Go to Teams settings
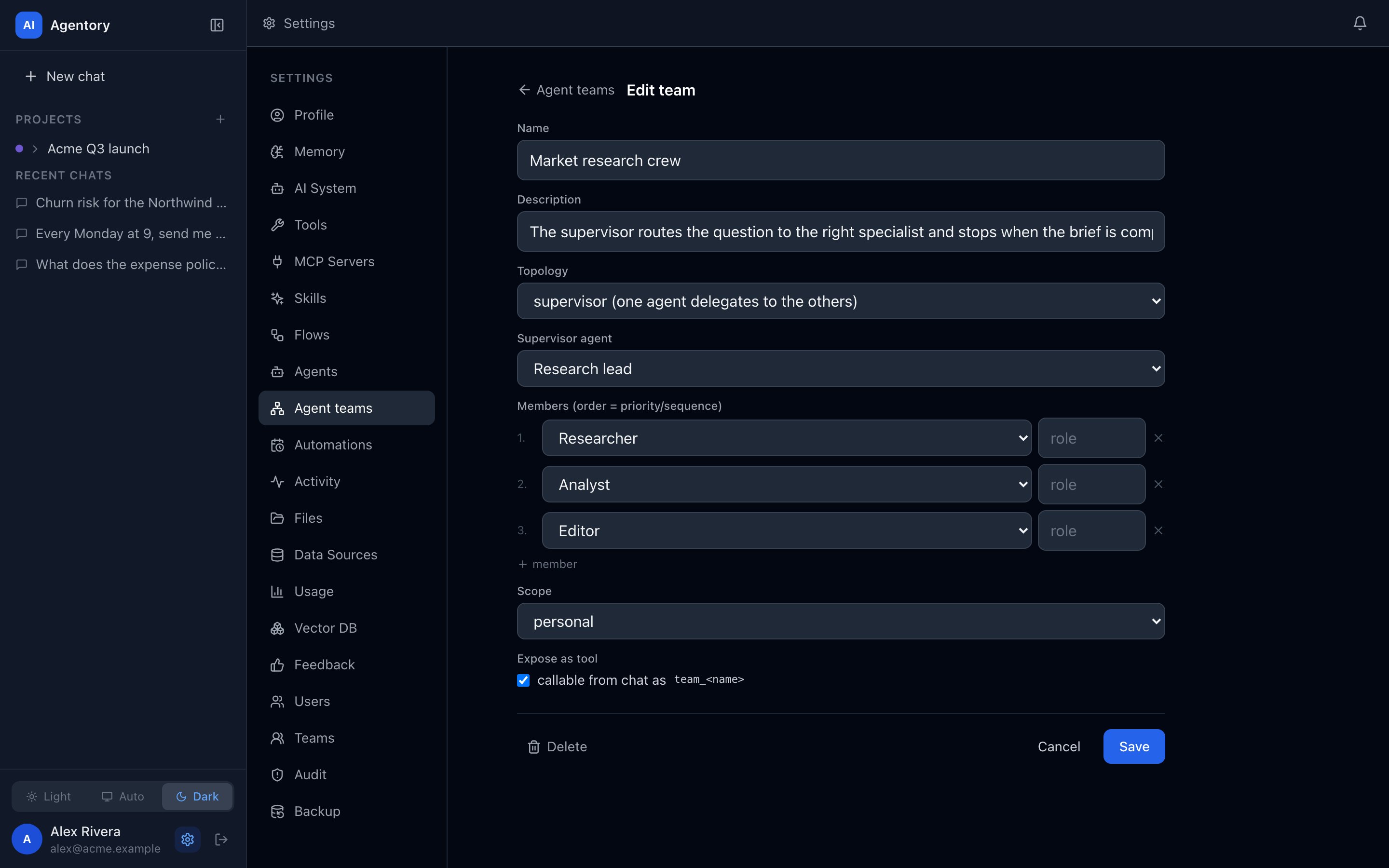The image size is (1389, 868). point(346,738)
